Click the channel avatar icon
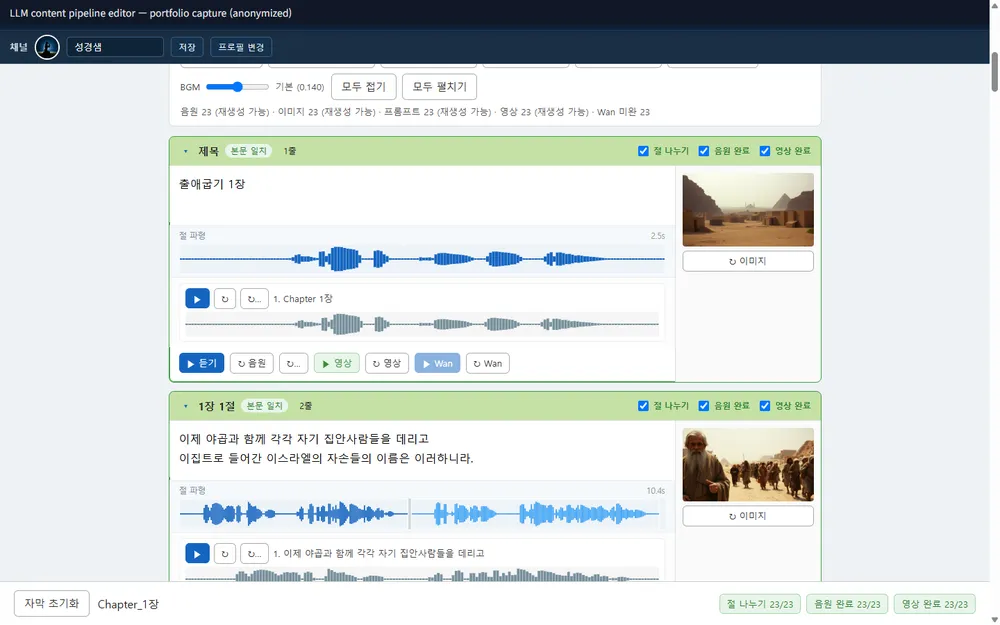Screen dimensions: 1000x625 (x=47, y=47)
